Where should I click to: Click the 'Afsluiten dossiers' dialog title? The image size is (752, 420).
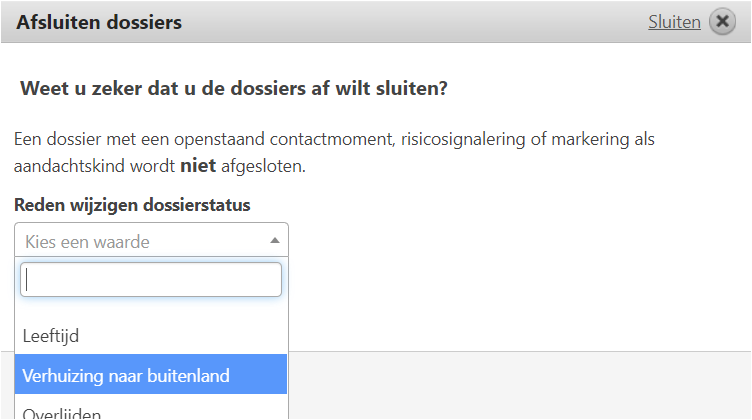point(99,22)
